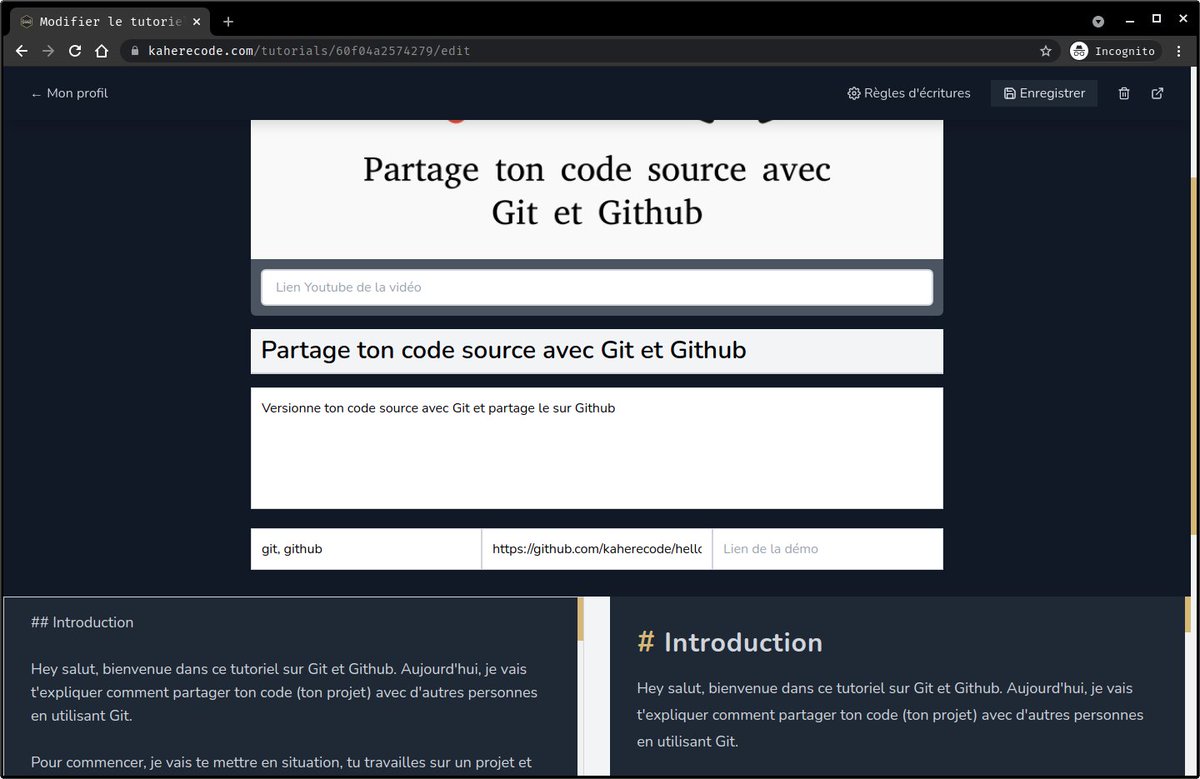Image resolution: width=1200 pixels, height=779 pixels.
Task: Minimize the browser window
Action: [1129, 19]
